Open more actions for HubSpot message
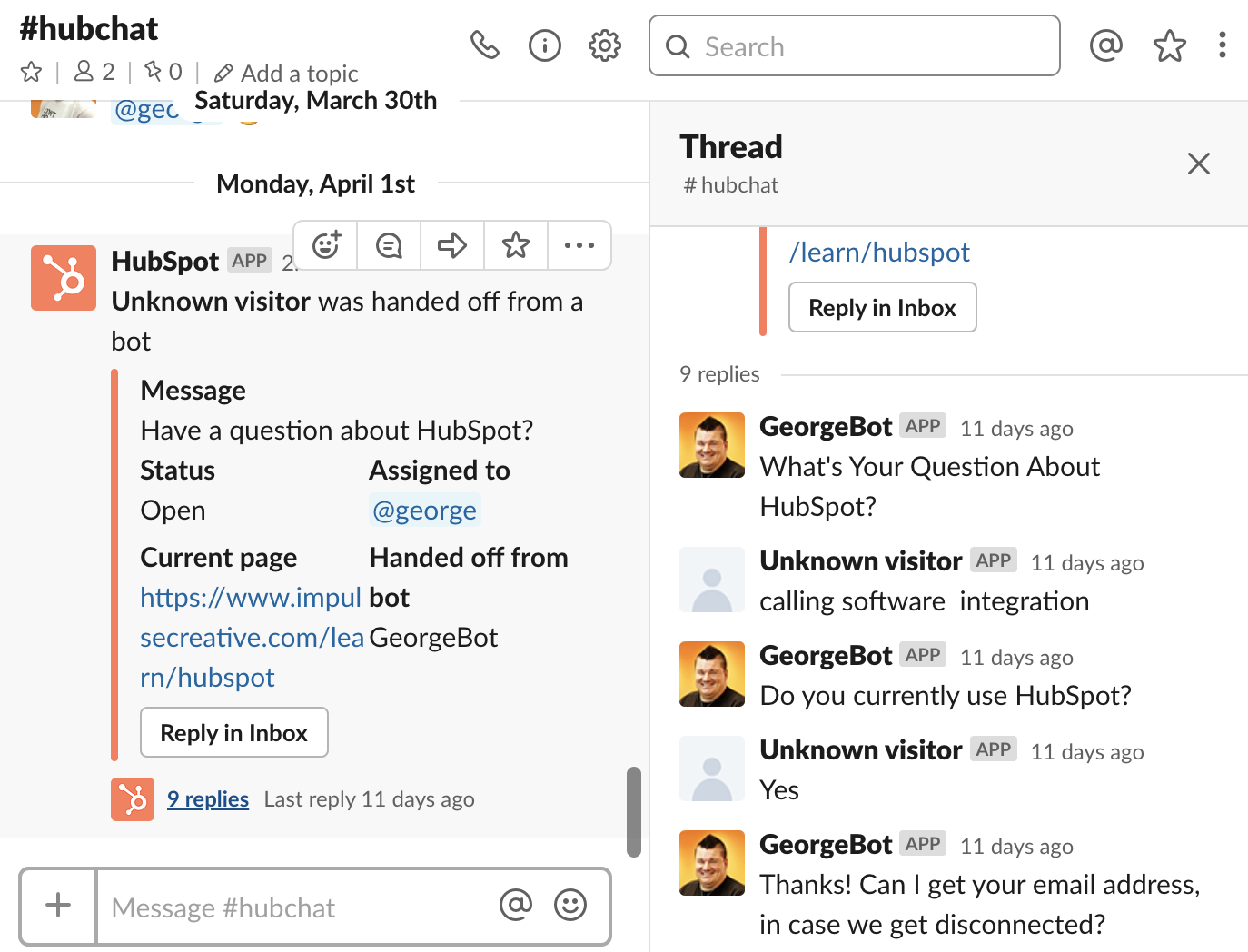 pyautogui.click(x=579, y=245)
